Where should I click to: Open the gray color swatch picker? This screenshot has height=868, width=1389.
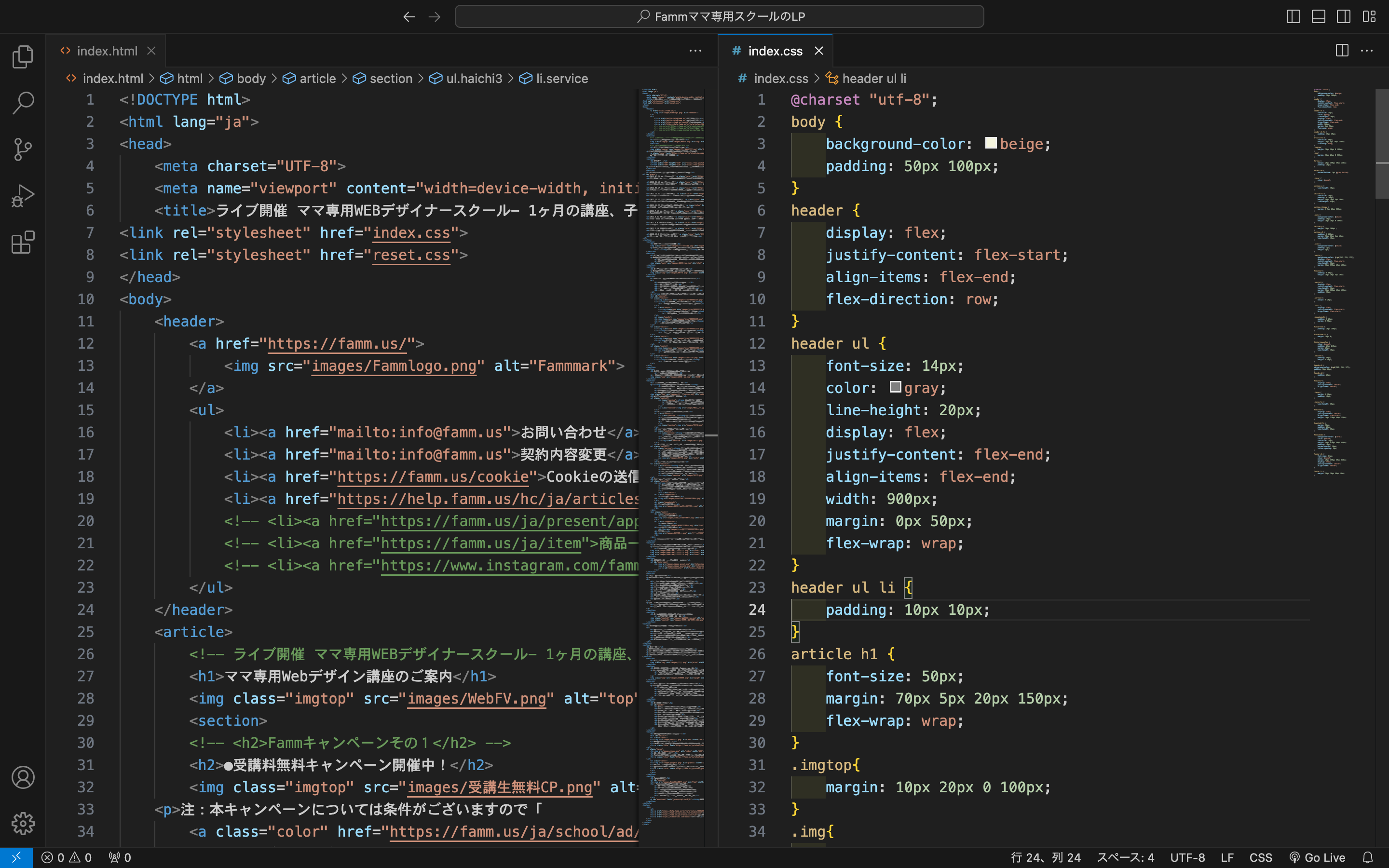(x=895, y=387)
